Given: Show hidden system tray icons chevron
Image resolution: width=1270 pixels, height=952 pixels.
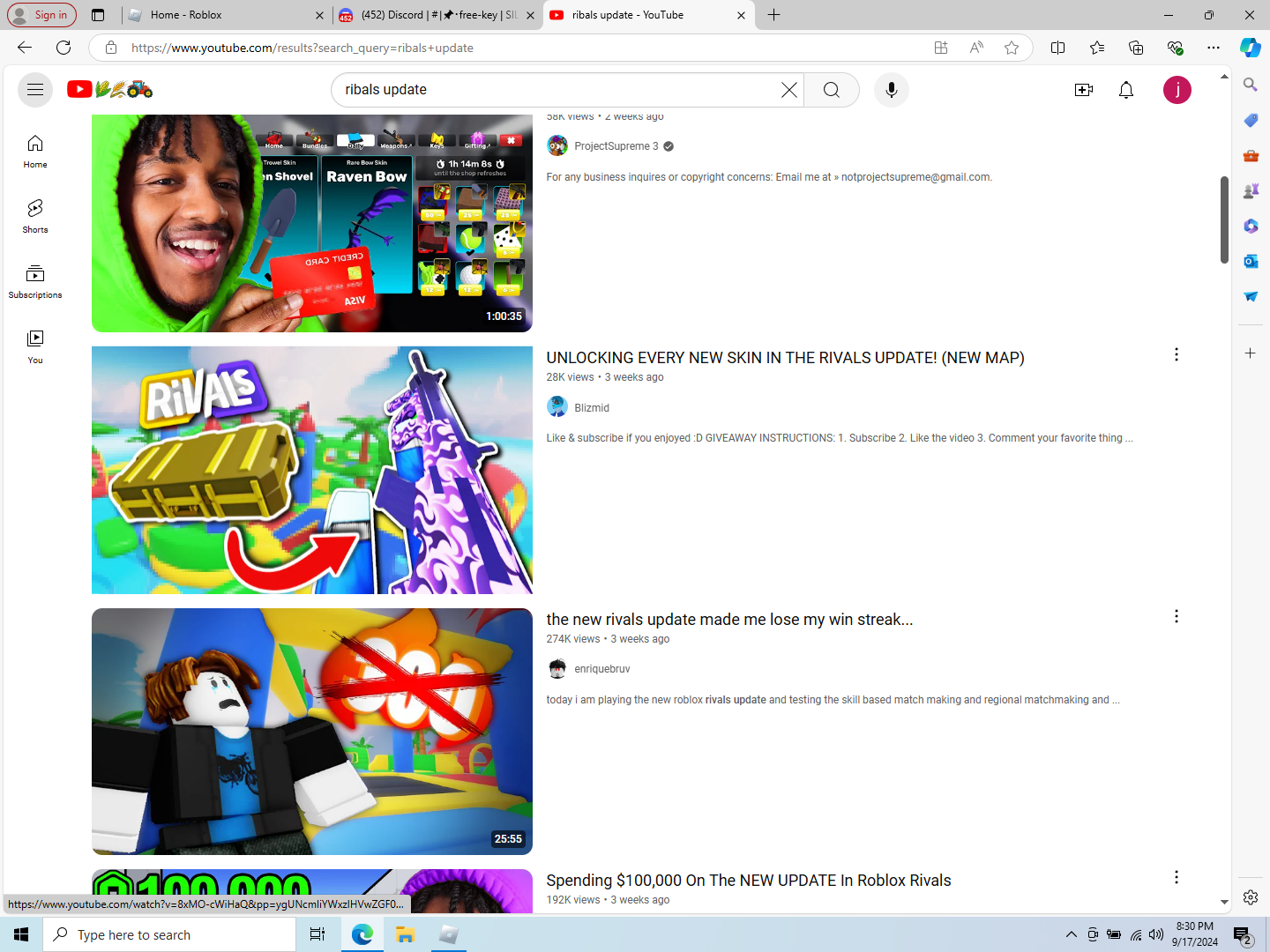Looking at the screenshot, I should click(x=1072, y=934).
